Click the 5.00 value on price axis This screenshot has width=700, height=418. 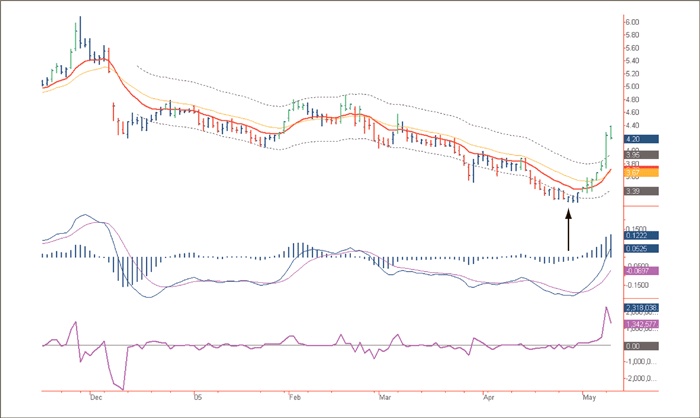point(632,86)
